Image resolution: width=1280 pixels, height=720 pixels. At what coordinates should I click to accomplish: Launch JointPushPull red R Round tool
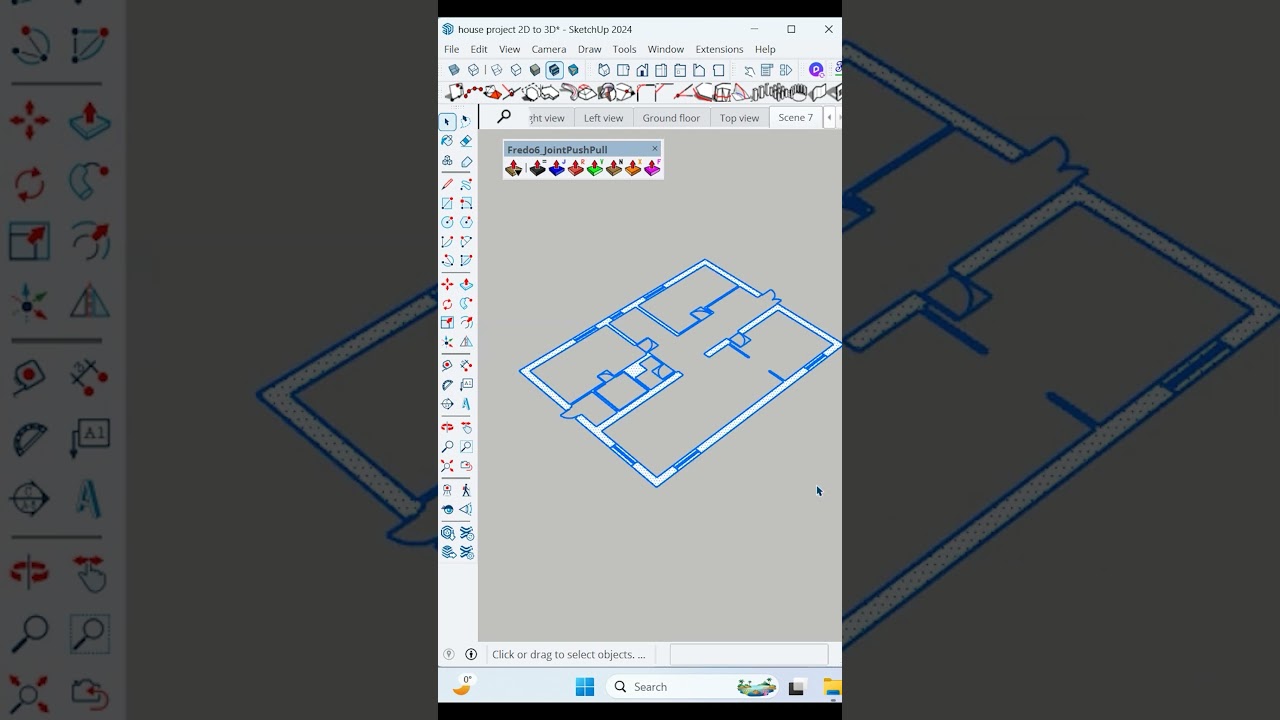576,168
